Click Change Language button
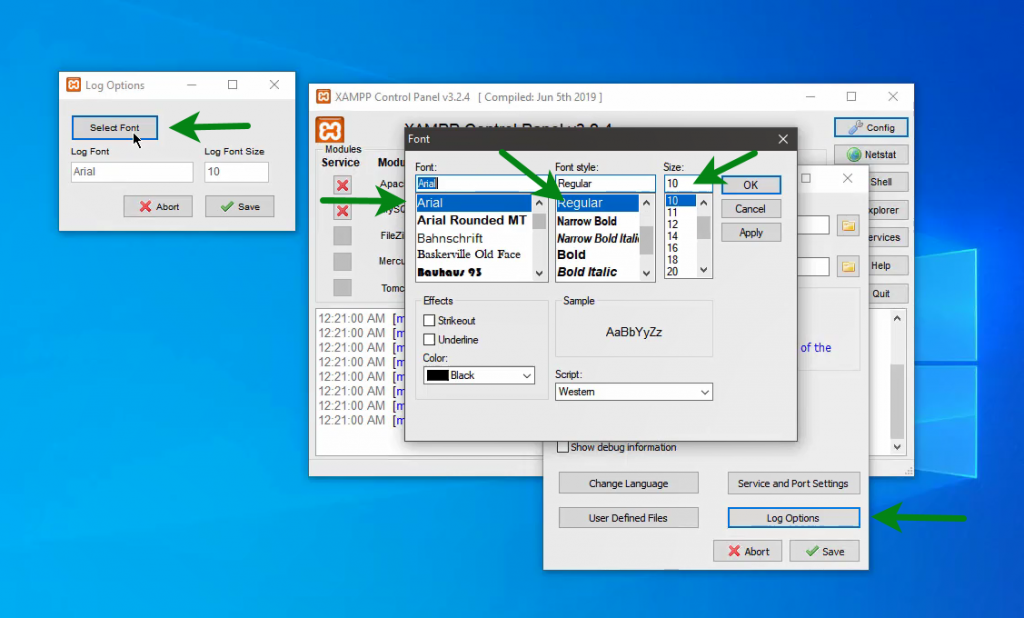 pyautogui.click(x=628, y=483)
